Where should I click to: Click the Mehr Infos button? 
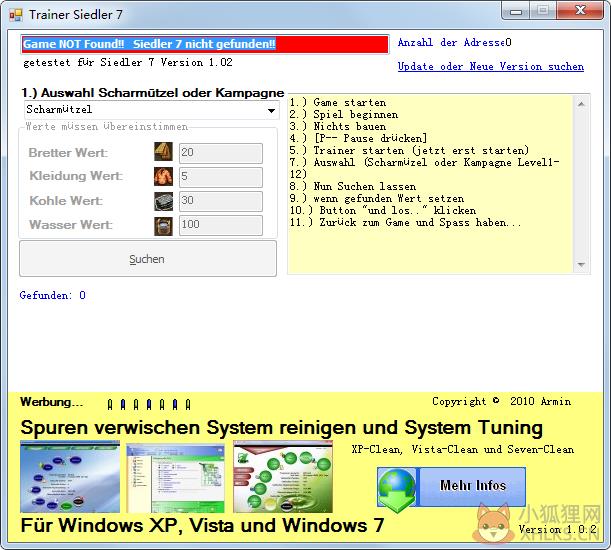point(473,486)
